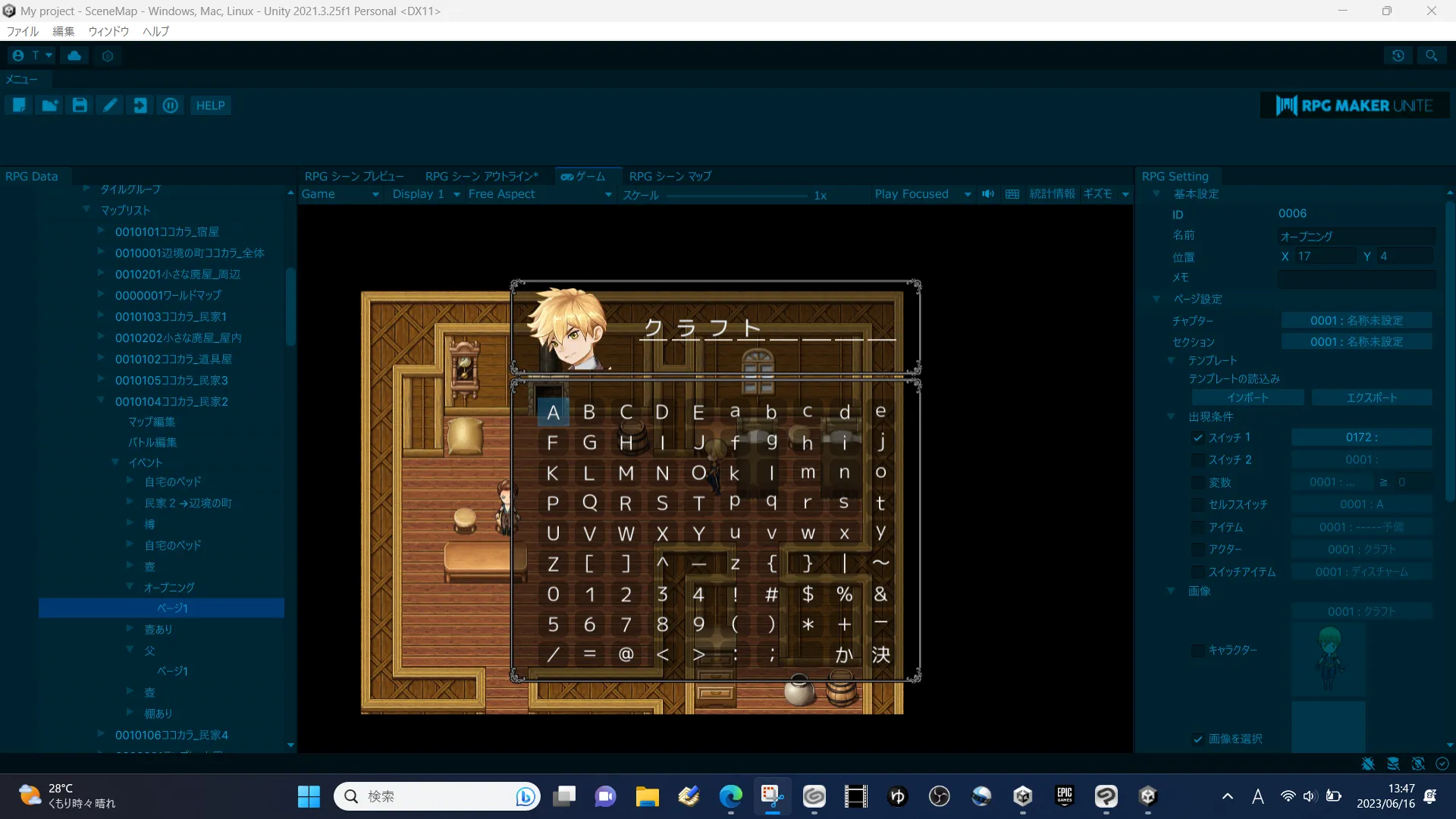The width and height of the screenshot is (1456, 819).
Task: Click the HELP button
Action: click(211, 105)
